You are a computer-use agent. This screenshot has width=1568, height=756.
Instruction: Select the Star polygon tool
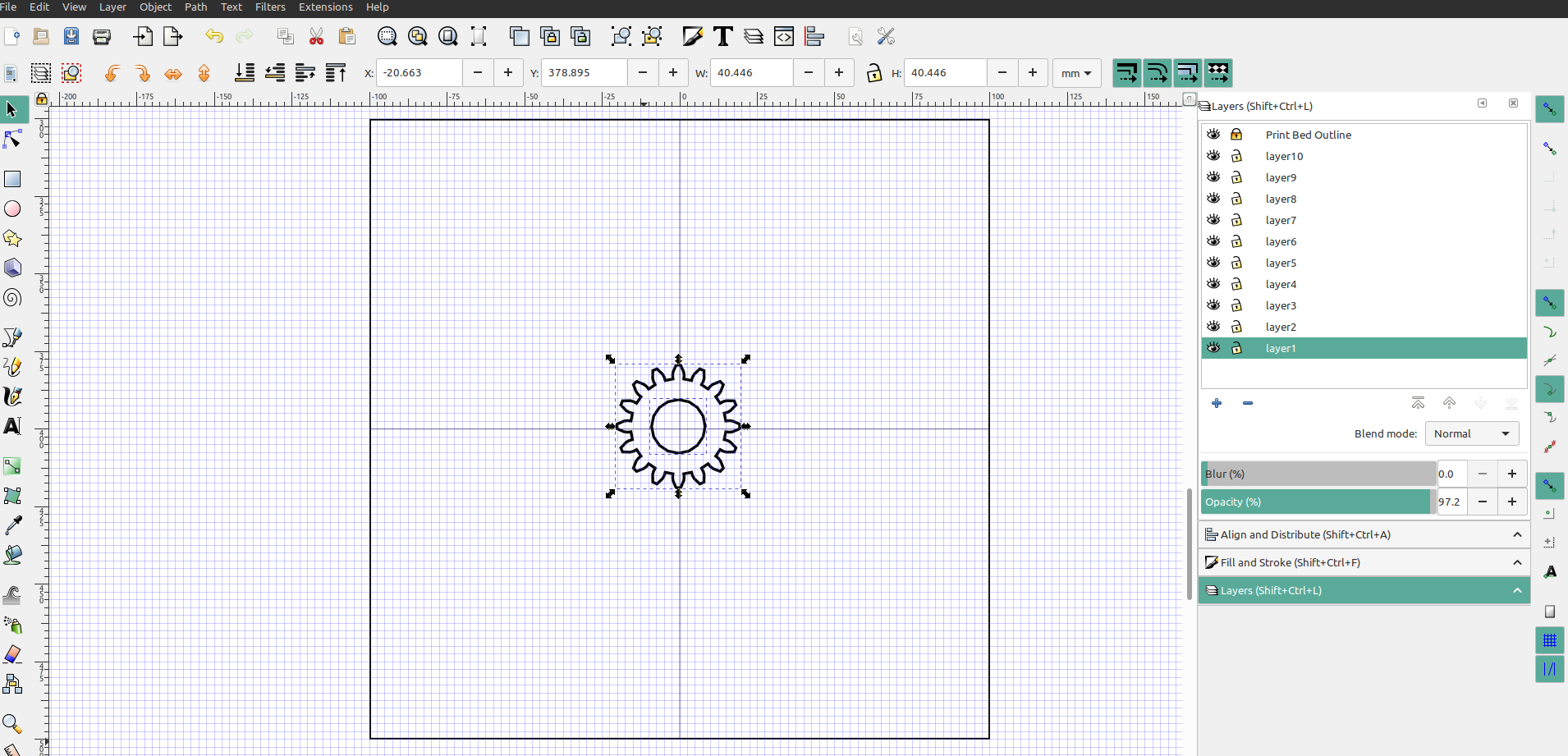click(12, 238)
